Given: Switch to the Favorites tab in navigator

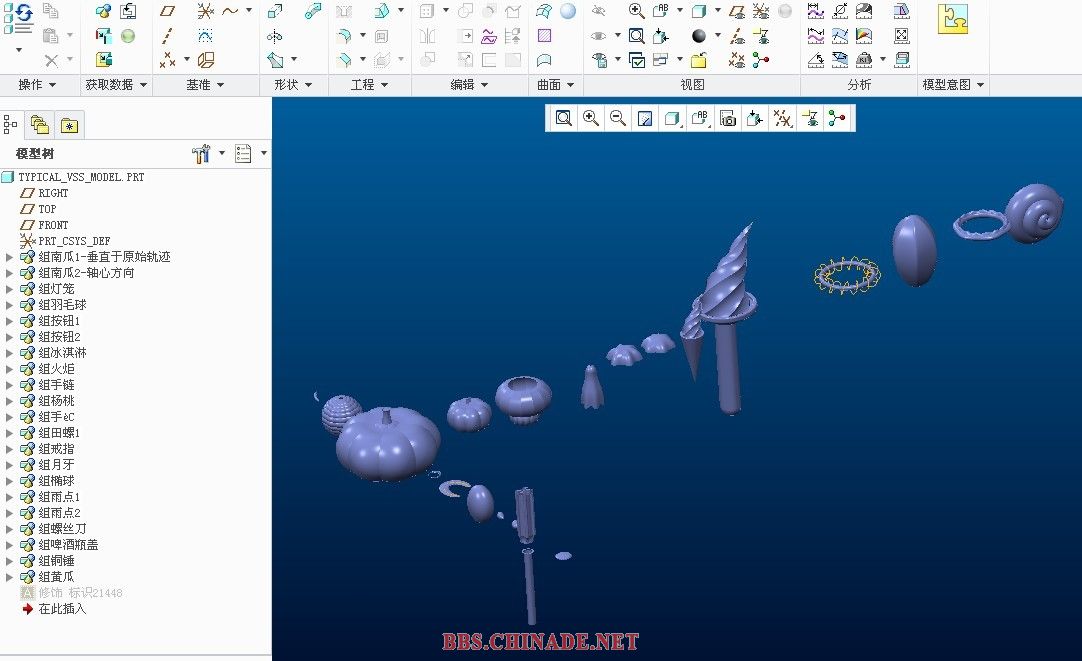Looking at the screenshot, I should pos(69,125).
